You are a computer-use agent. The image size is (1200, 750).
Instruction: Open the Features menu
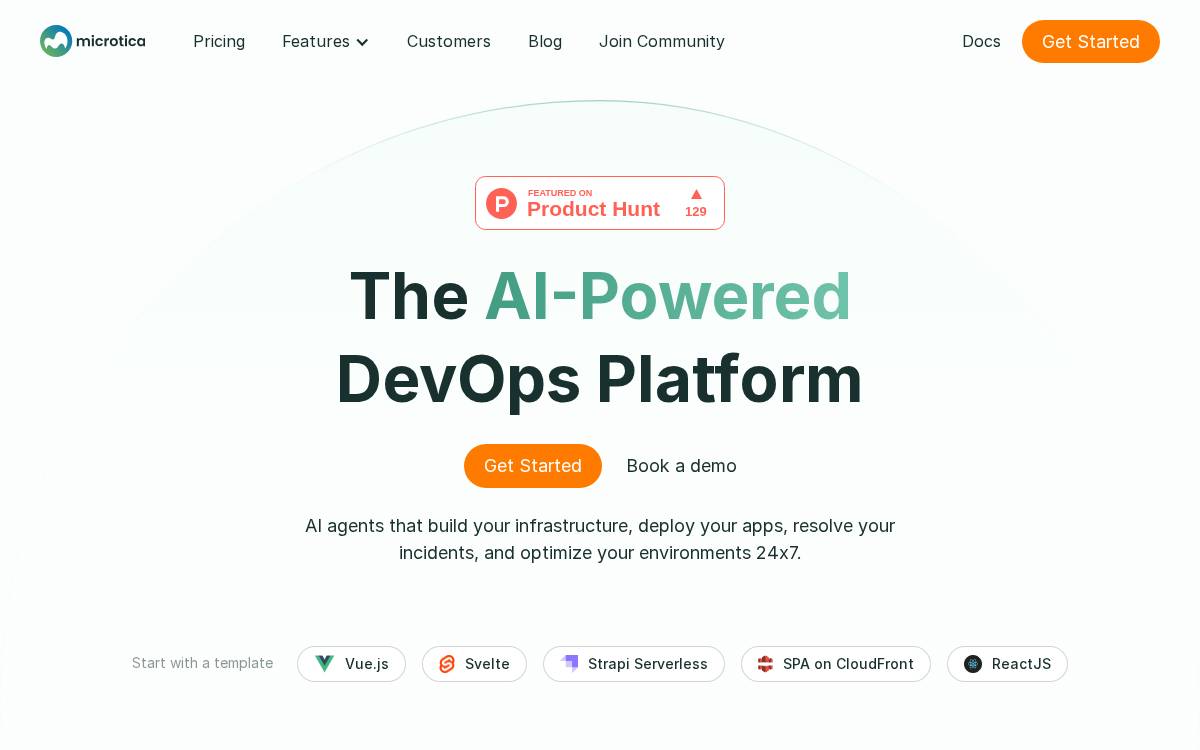[326, 41]
